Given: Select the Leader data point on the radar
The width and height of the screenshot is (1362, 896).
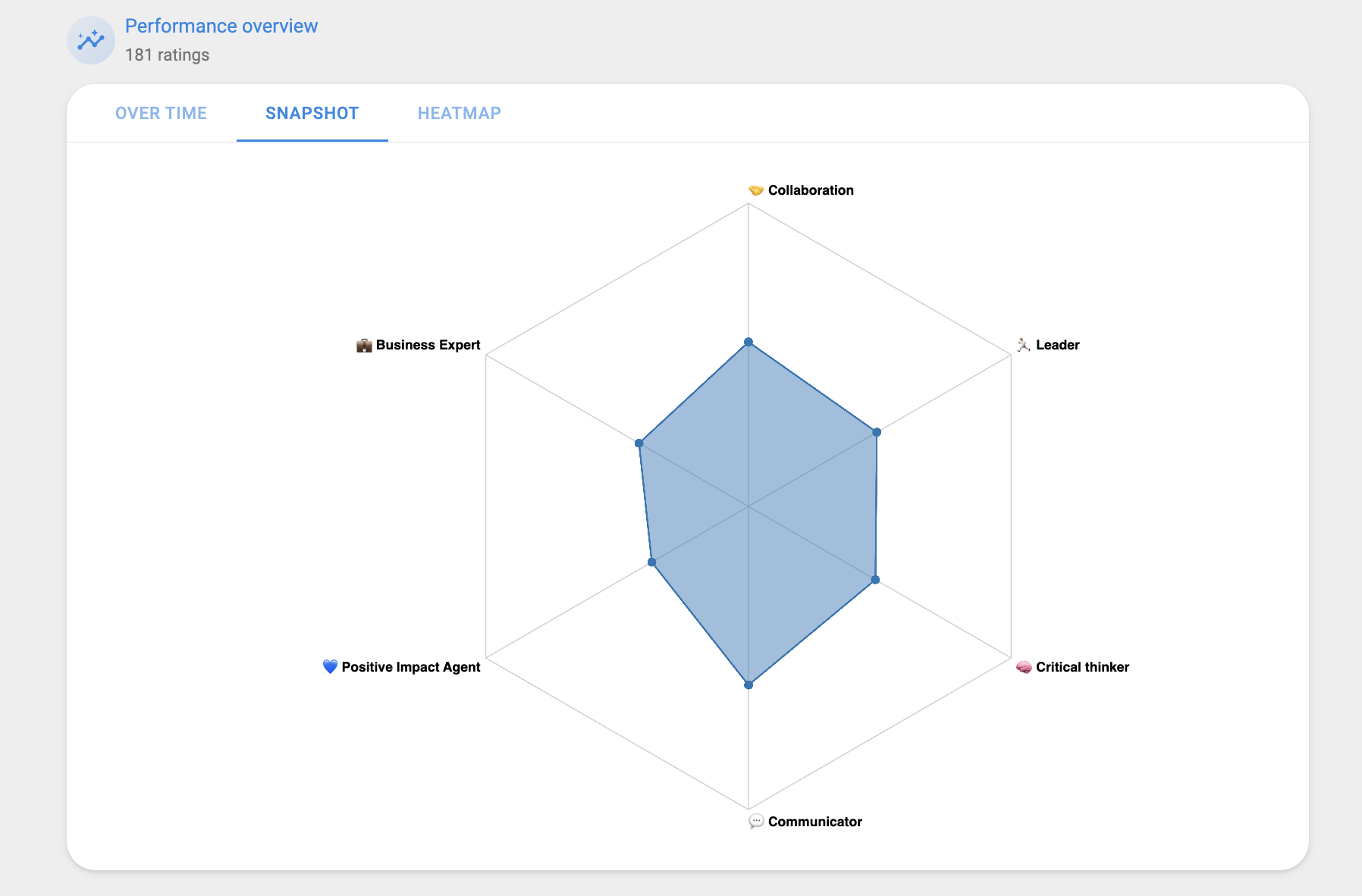Looking at the screenshot, I should pyautogui.click(x=877, y=432).
